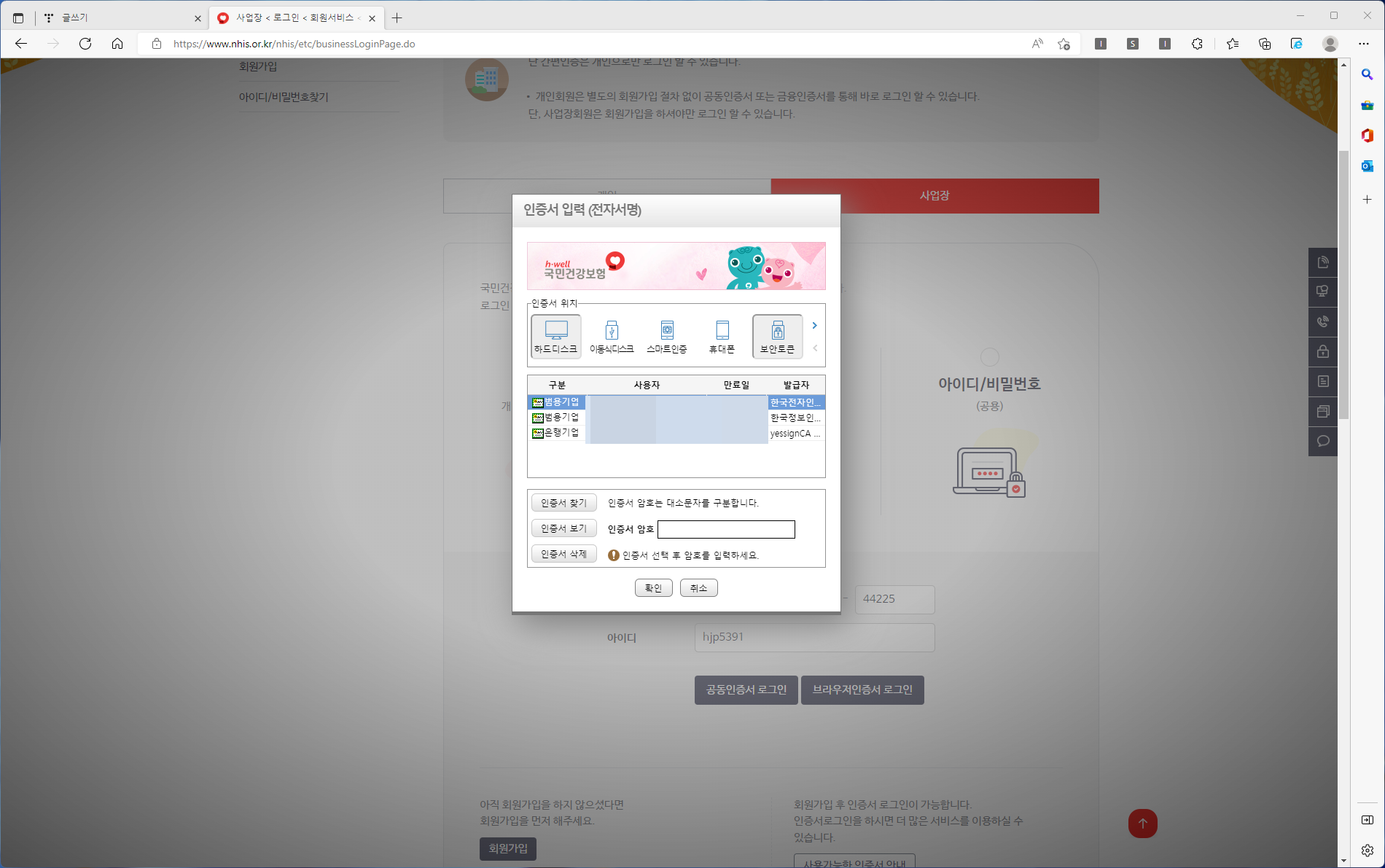Open quick menu top document icon
Image resolution: width=1385 pixels, height=868 pixels.
1323,262
